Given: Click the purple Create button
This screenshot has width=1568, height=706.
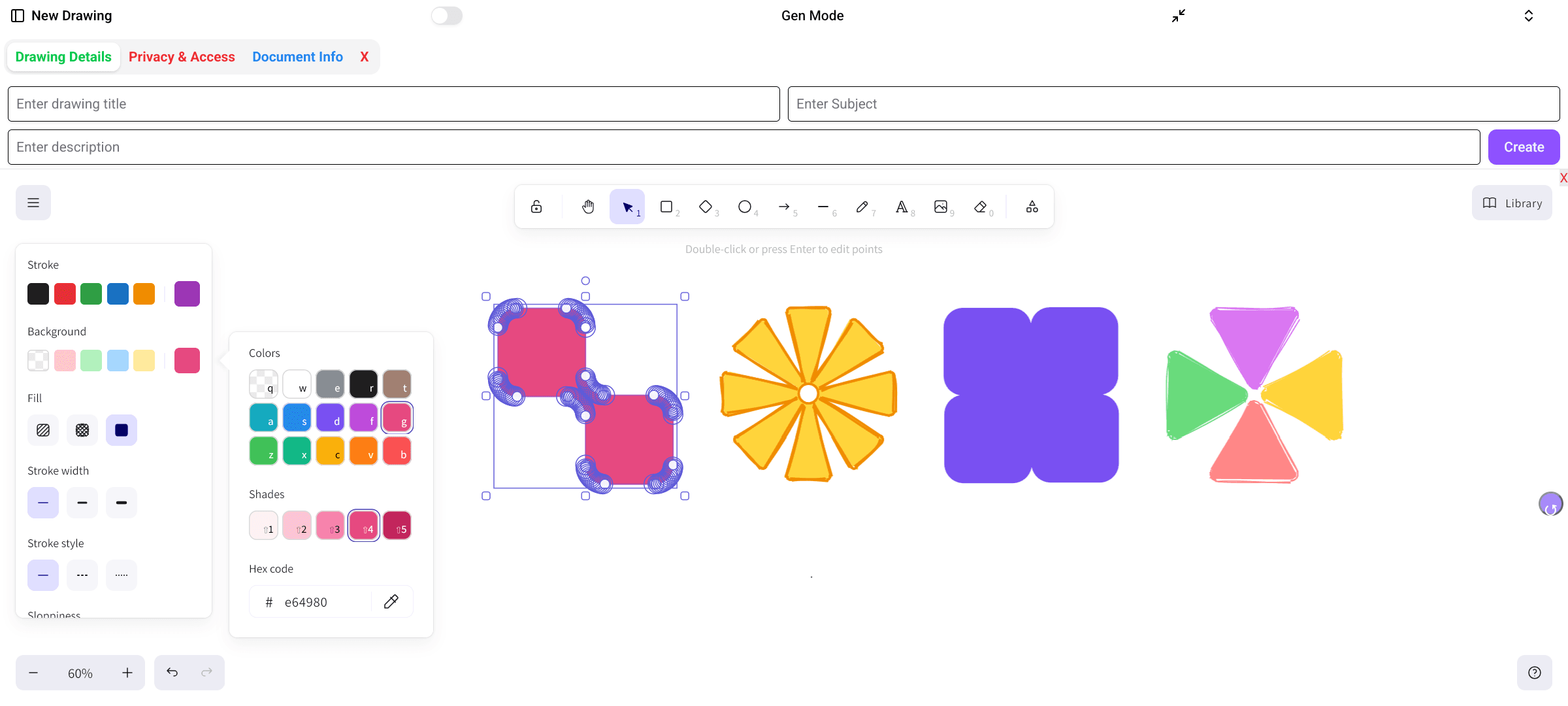Looking at the screenshot, I should click(x=1524, y=147).
